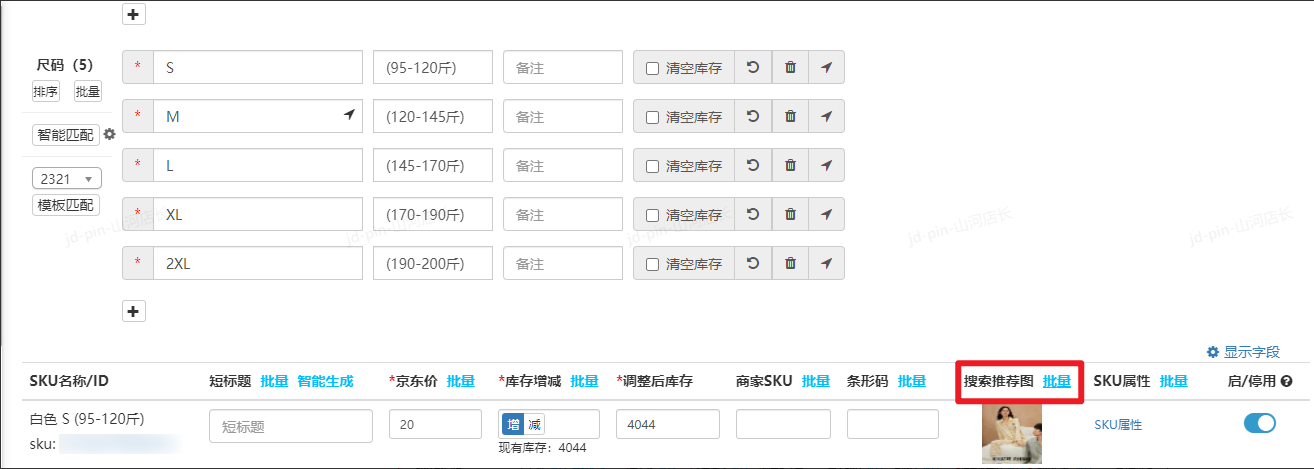This screenshot has height=469, width=1314.
Task: Delete the M size row with trash icon
Action: (x=790, y=117)
